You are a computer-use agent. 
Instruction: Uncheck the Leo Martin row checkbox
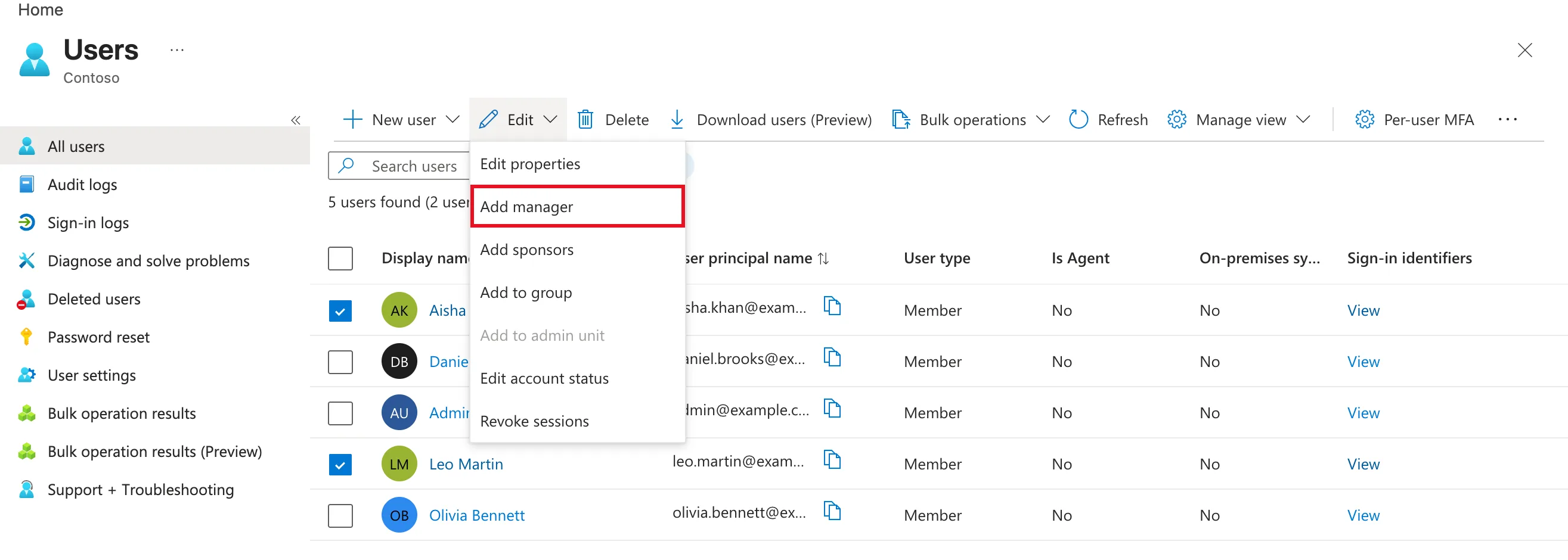point(340,465)
